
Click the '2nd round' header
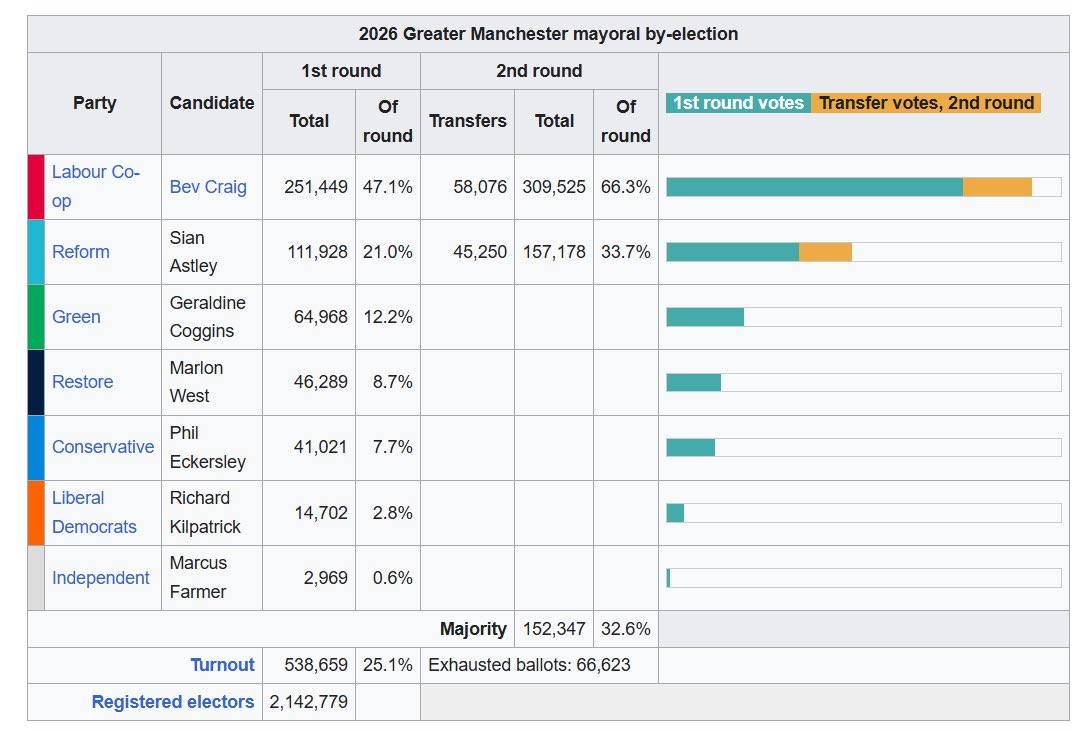[x=539, y=71]
